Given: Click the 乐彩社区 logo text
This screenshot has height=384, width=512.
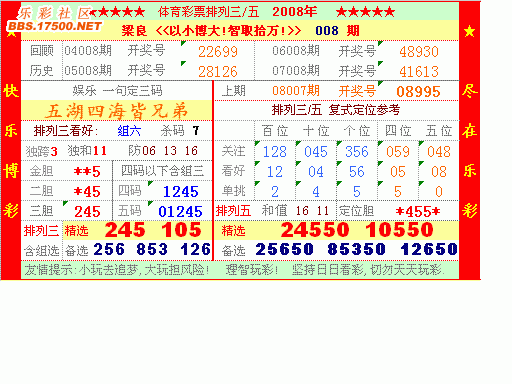Looking at the screenshot, I should (x=54, y=13).
